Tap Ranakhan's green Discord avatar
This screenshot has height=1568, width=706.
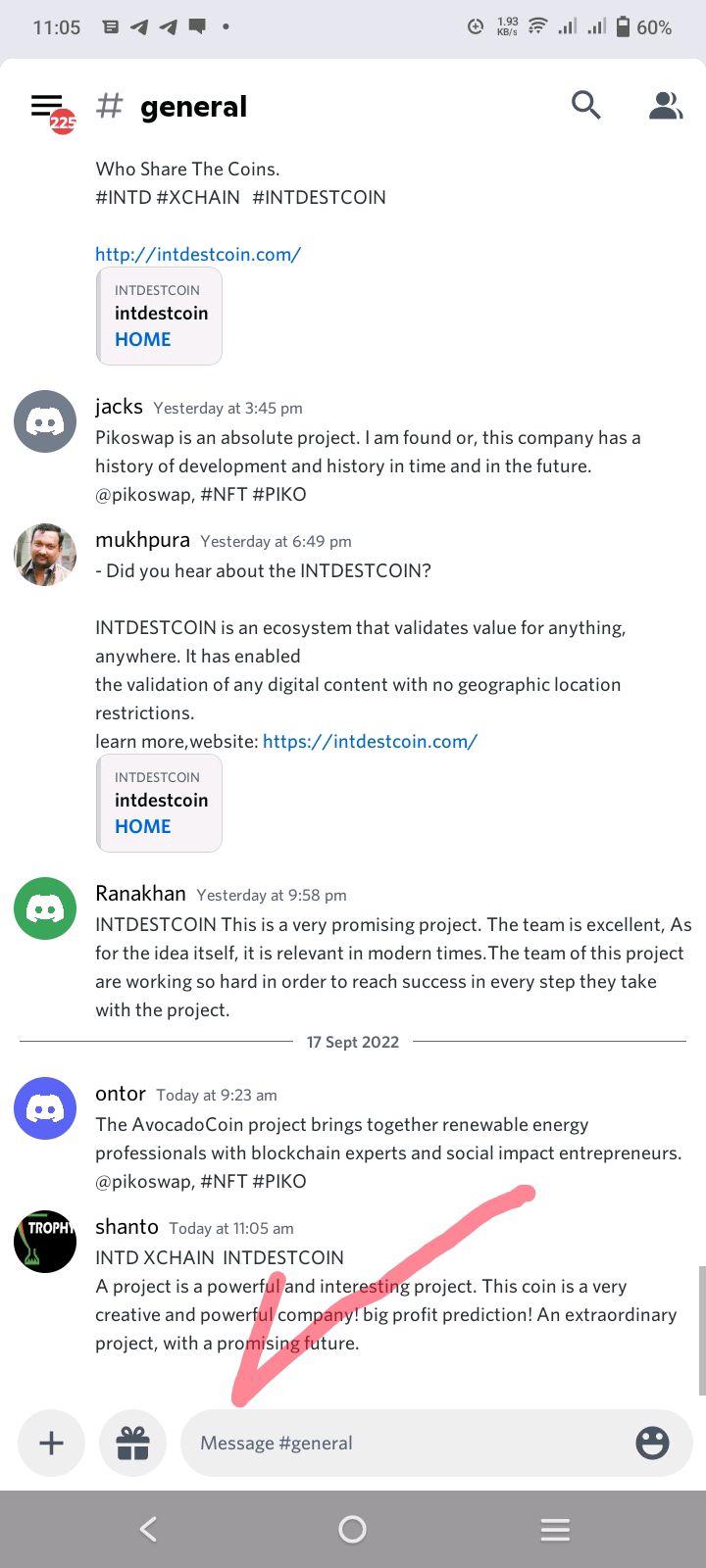(x=45, y=908)
